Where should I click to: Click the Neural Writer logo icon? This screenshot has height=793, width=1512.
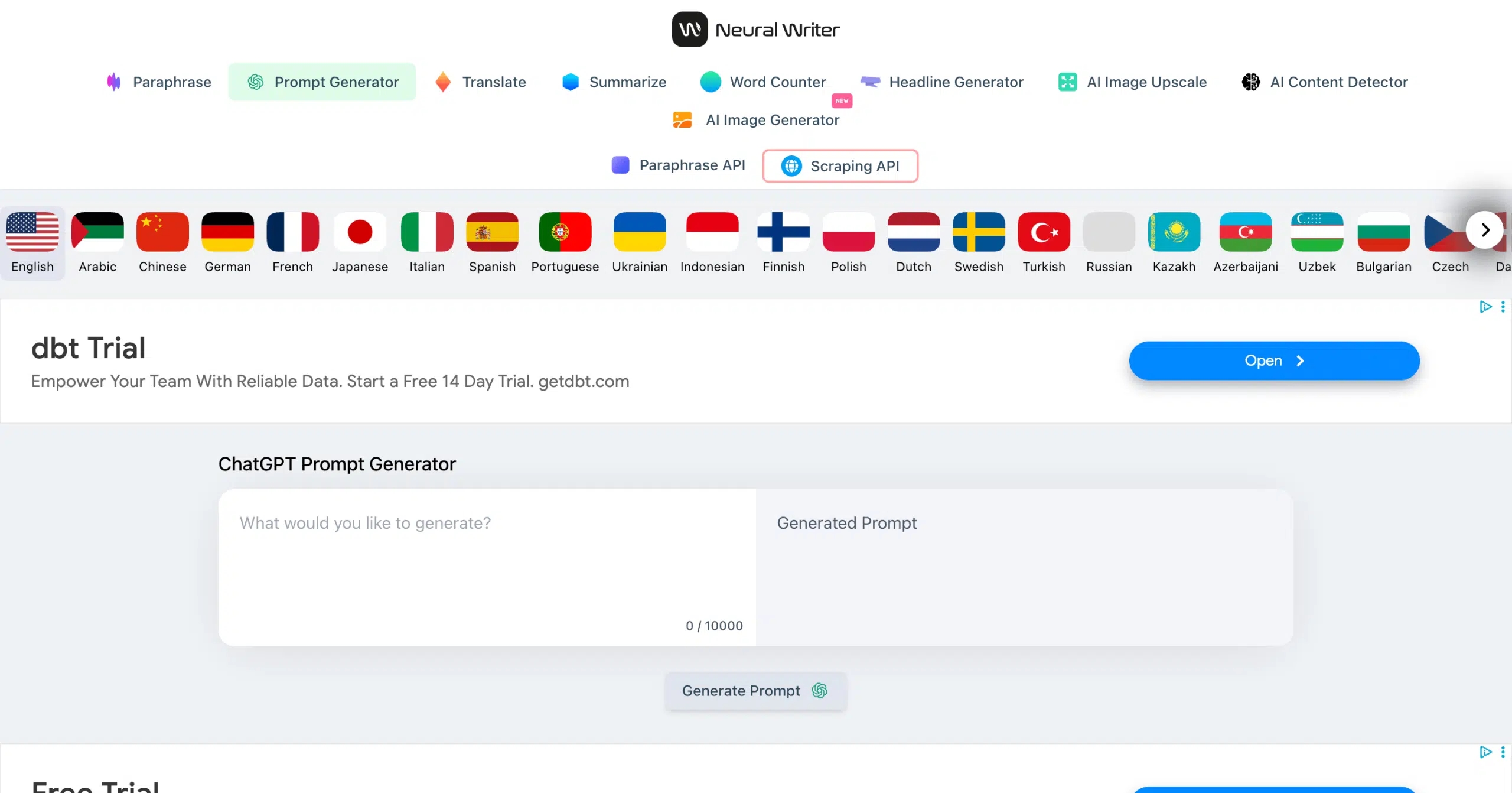(689, 30)
